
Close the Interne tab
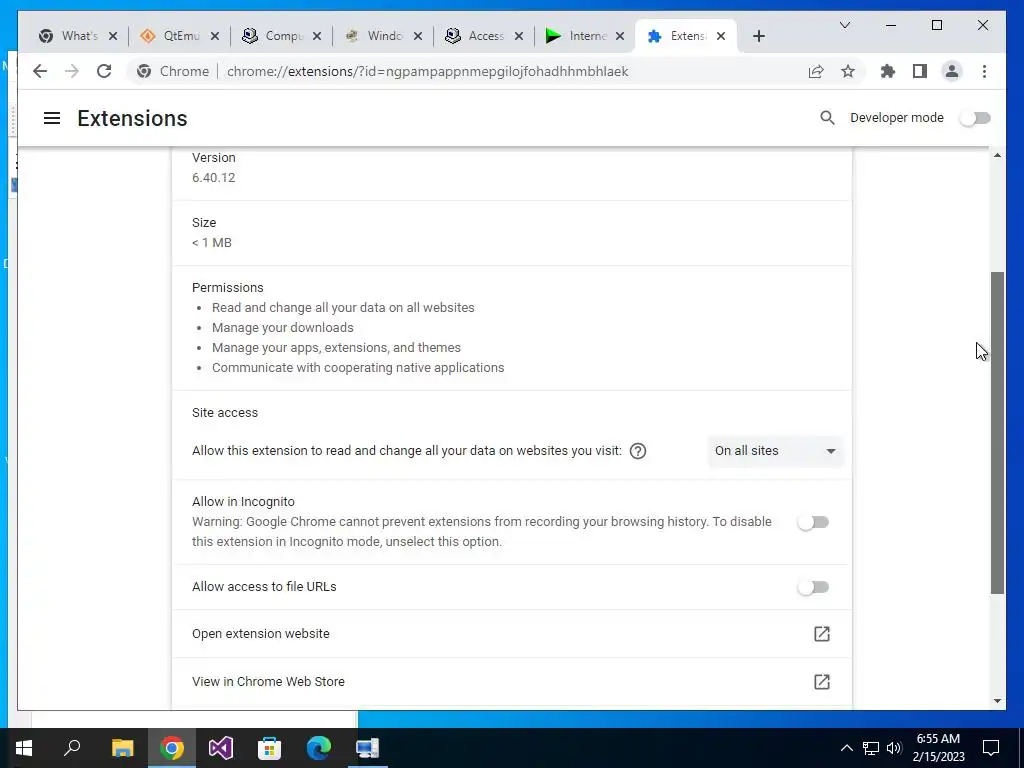tap(620, 36)
